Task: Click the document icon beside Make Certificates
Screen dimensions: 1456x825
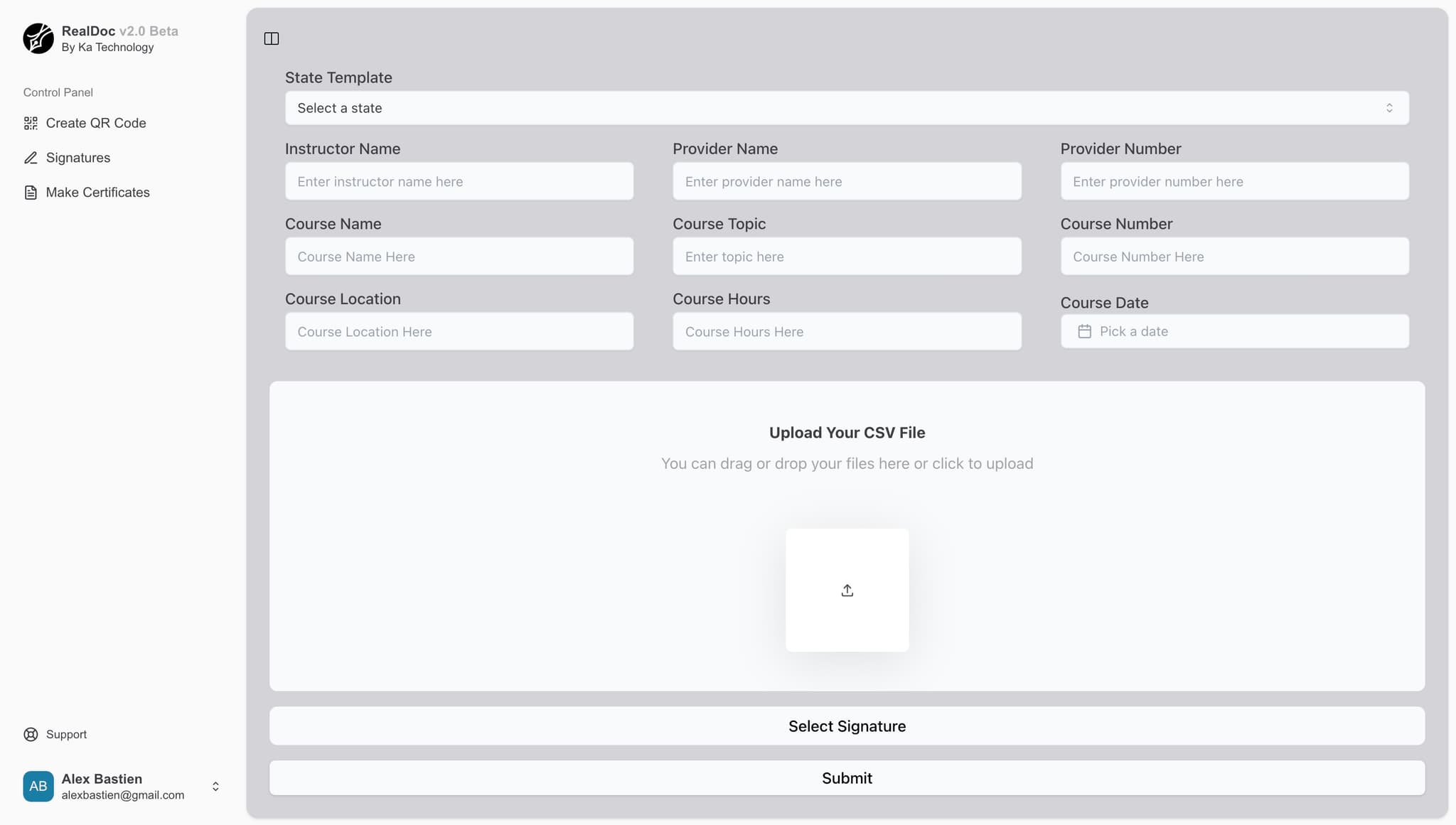Action: tap(31, 193)
